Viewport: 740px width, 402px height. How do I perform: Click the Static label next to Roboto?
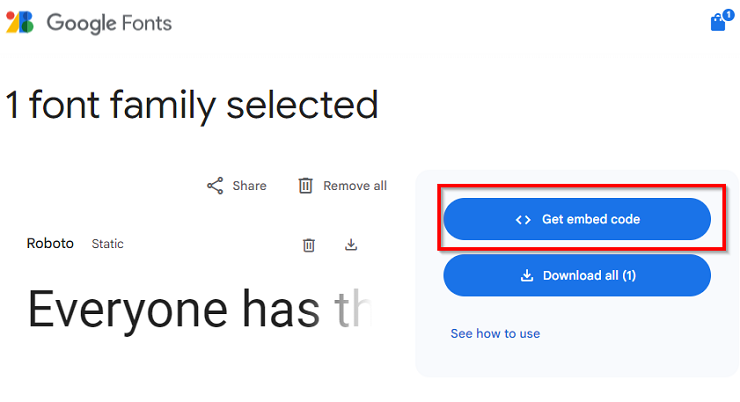pyautogui.click(x=108, y=244)
